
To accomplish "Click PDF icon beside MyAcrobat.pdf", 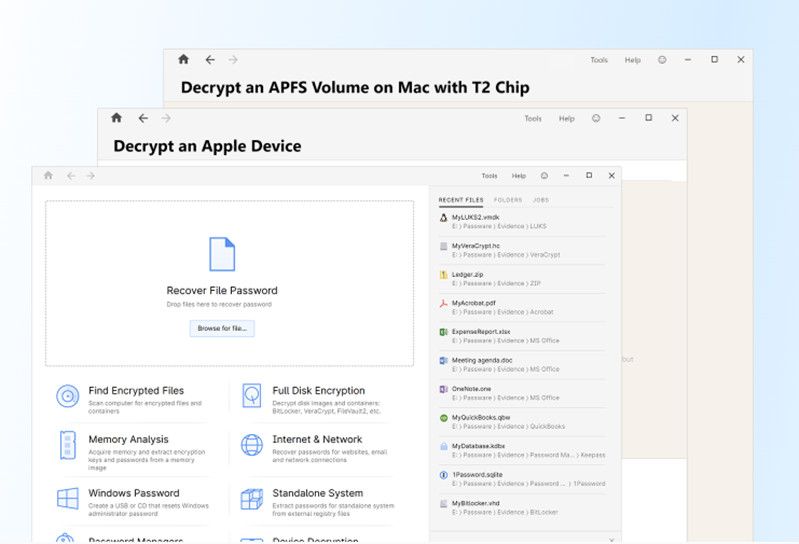I will click(x=443, y=304).
